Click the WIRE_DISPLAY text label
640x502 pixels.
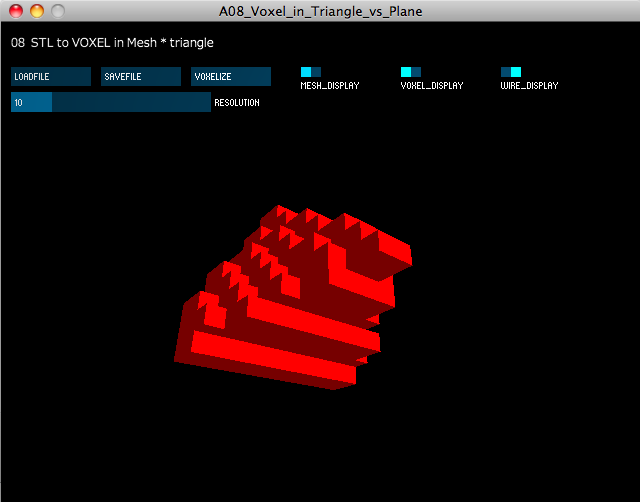[529, 86]
